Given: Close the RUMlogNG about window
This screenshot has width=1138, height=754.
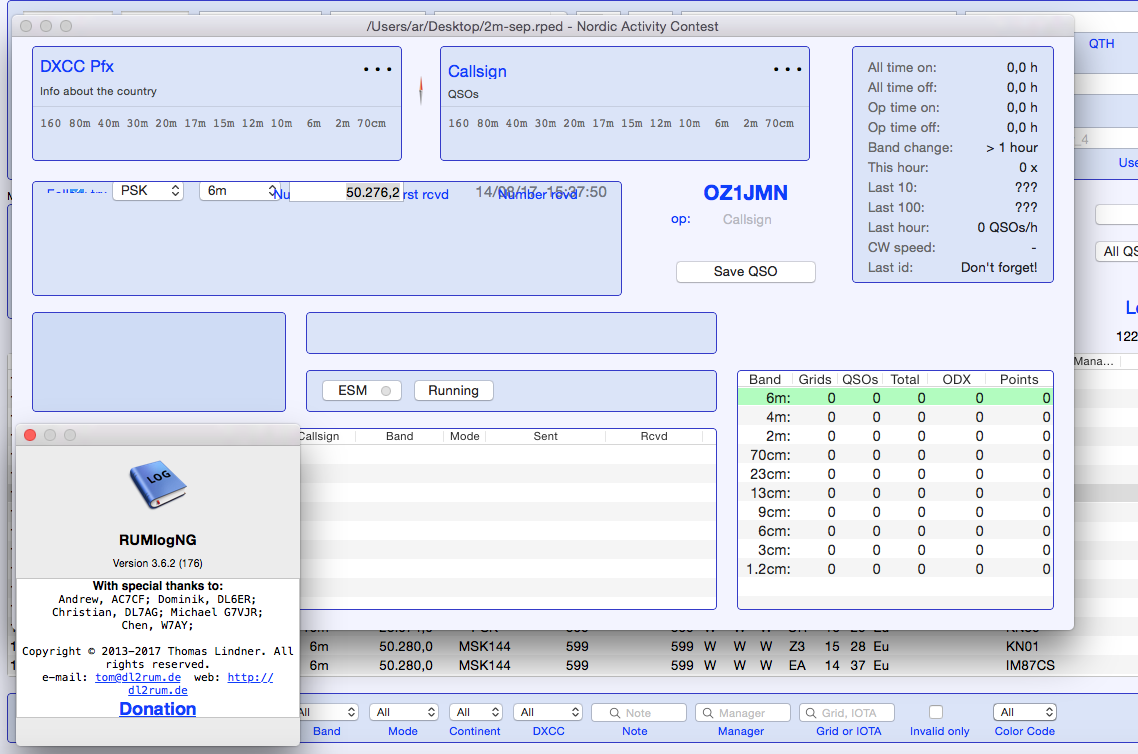Looking at the screenshot, I should click(30, 435).
